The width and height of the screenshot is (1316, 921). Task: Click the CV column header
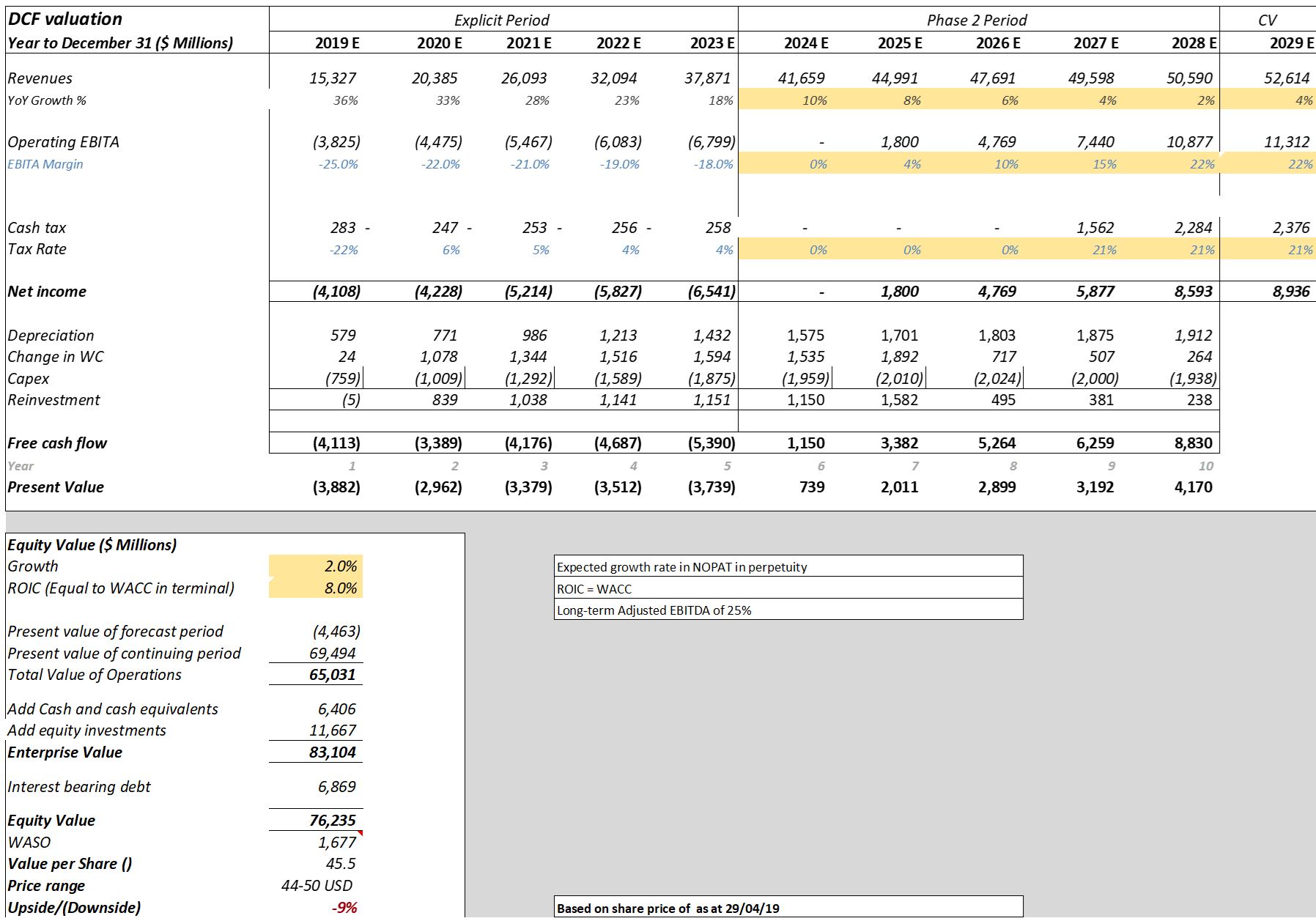tap(1267, 21)
